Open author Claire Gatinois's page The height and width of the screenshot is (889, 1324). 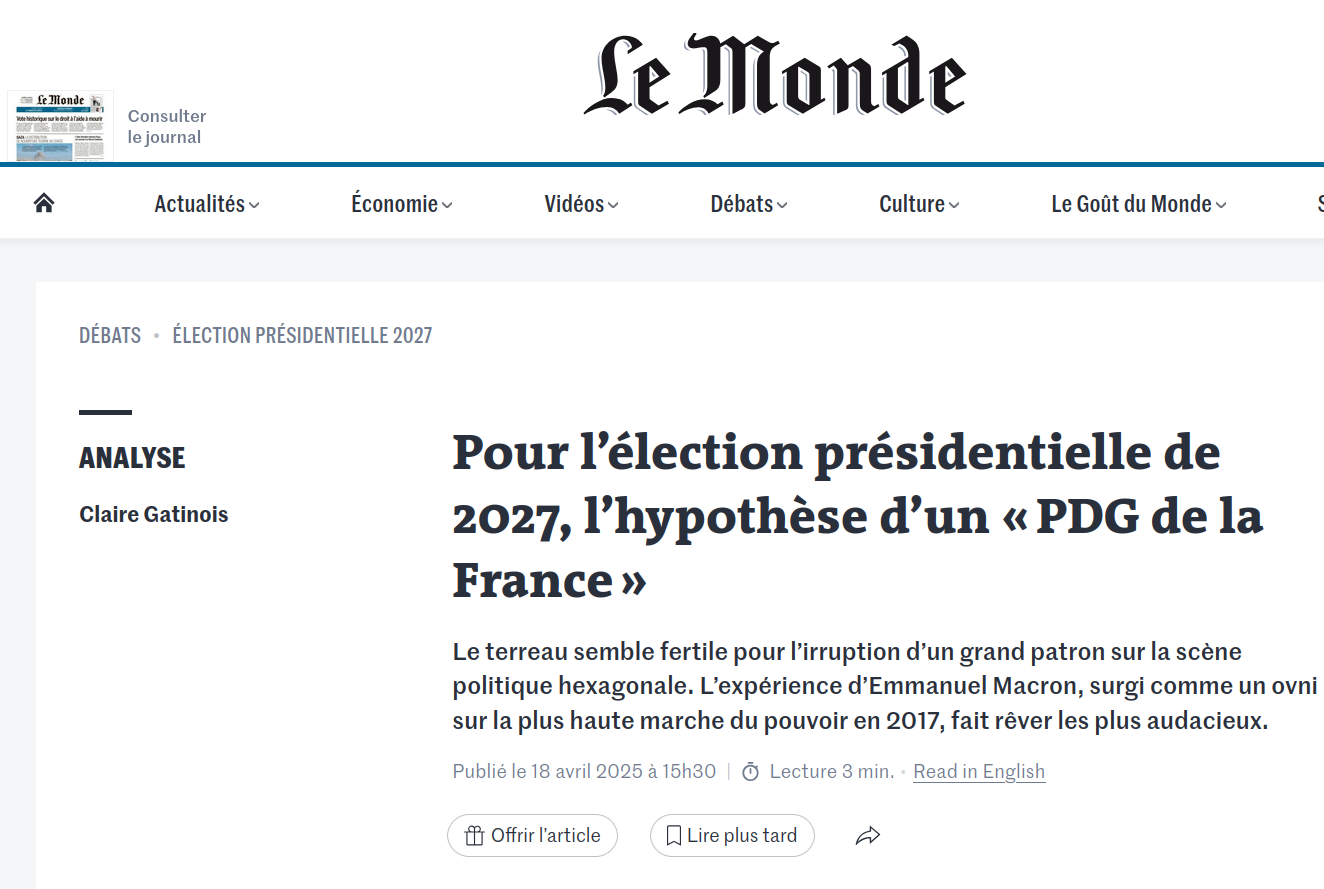(x=154, y=515)
